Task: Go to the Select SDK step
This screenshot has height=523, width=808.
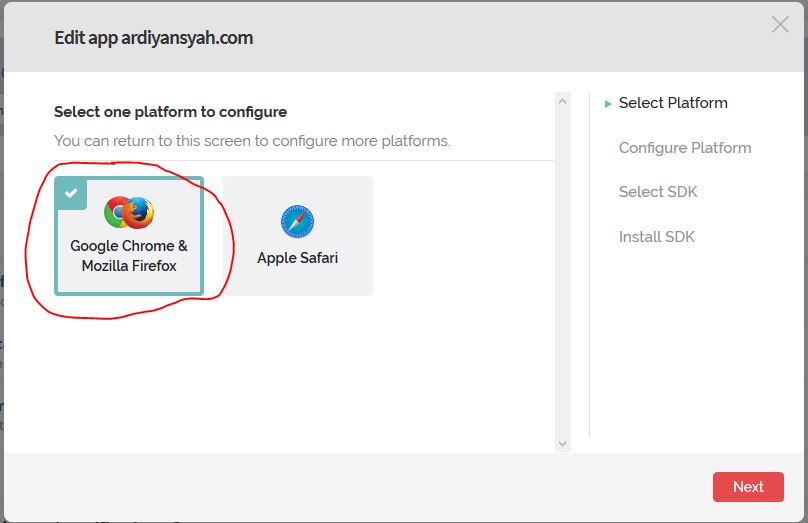Action: [658, 192]
